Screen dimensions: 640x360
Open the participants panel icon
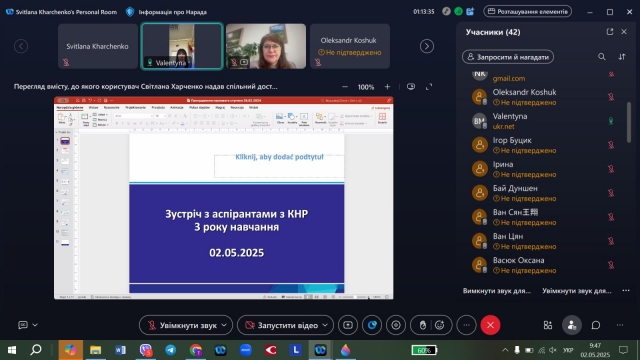pos(571,325)
